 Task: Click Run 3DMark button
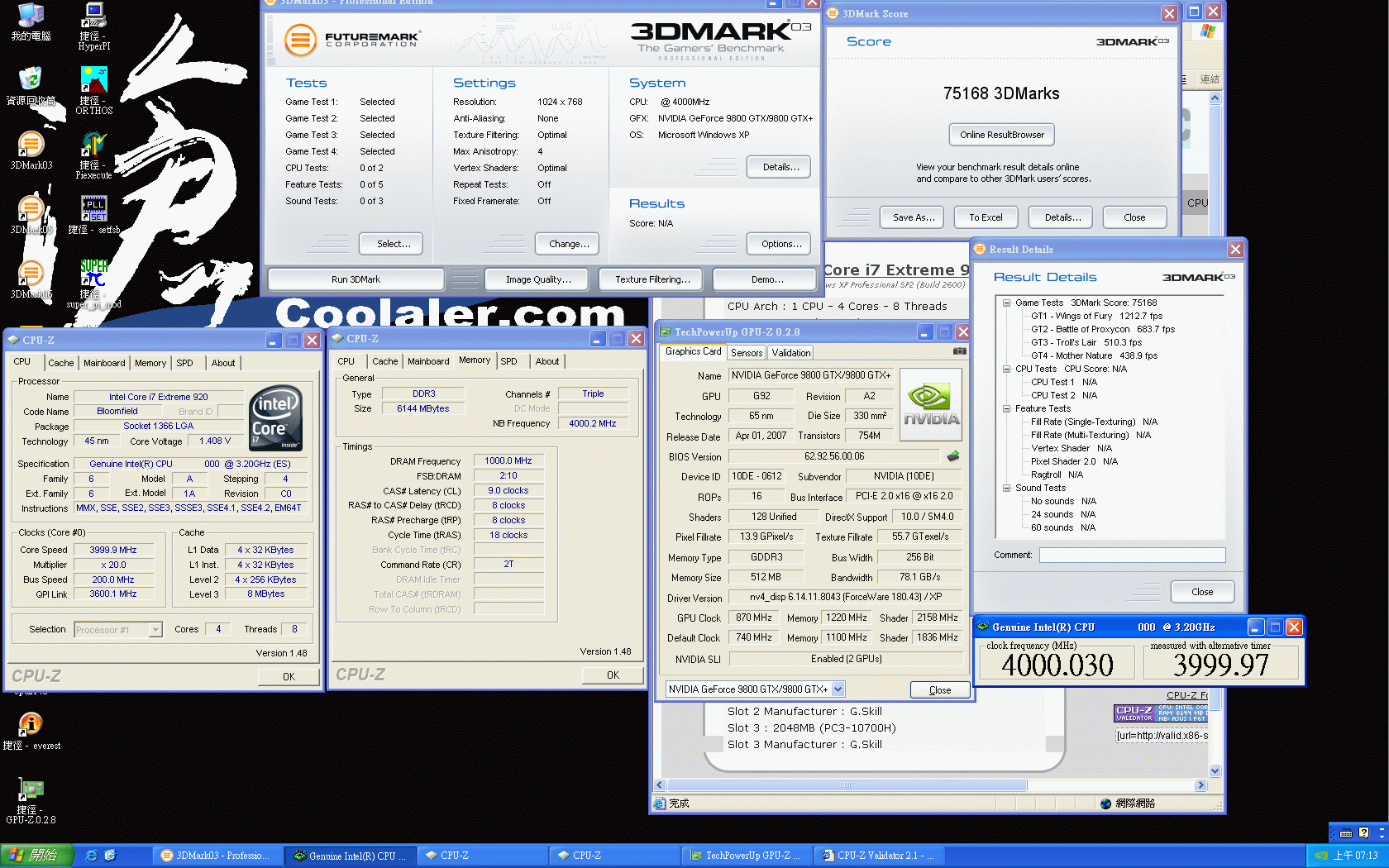tap(356, 279)
